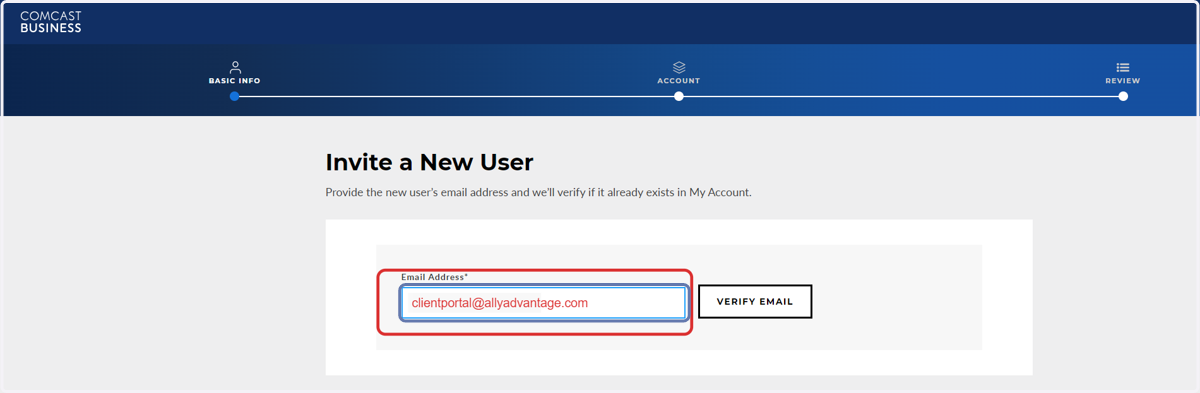
Task: Focus the Email Address input field
Action: tap(543, 303)
